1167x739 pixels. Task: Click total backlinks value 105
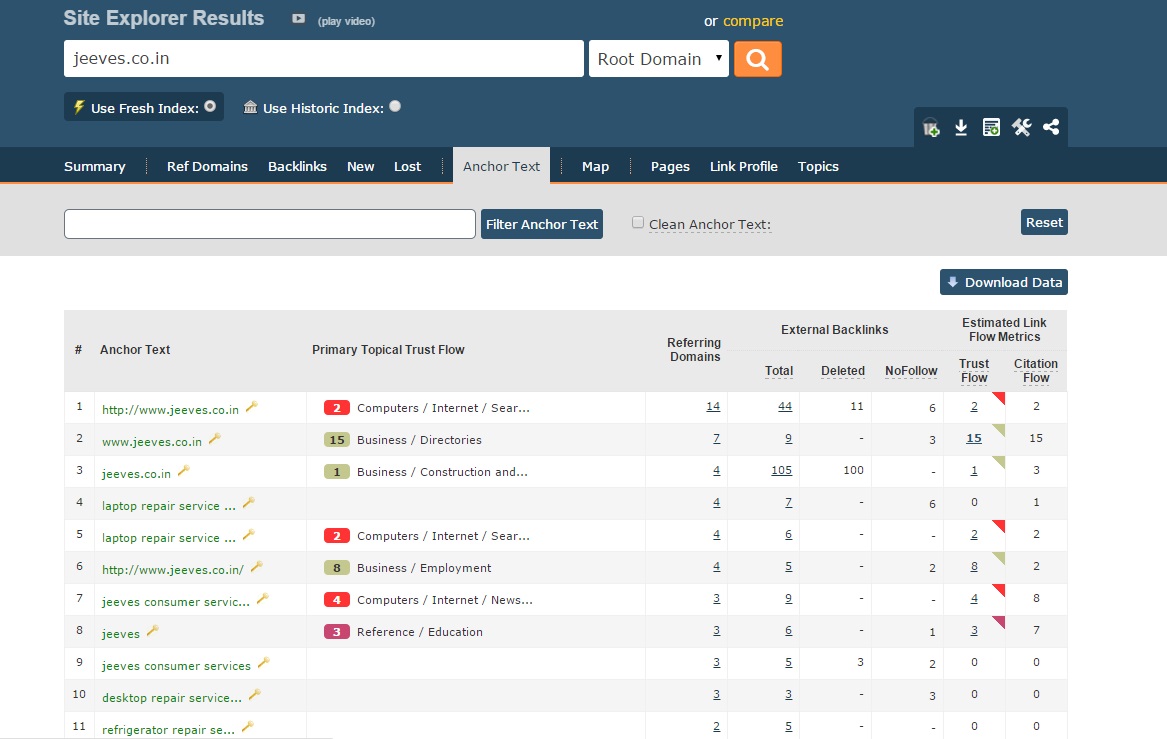pos(781,470)
